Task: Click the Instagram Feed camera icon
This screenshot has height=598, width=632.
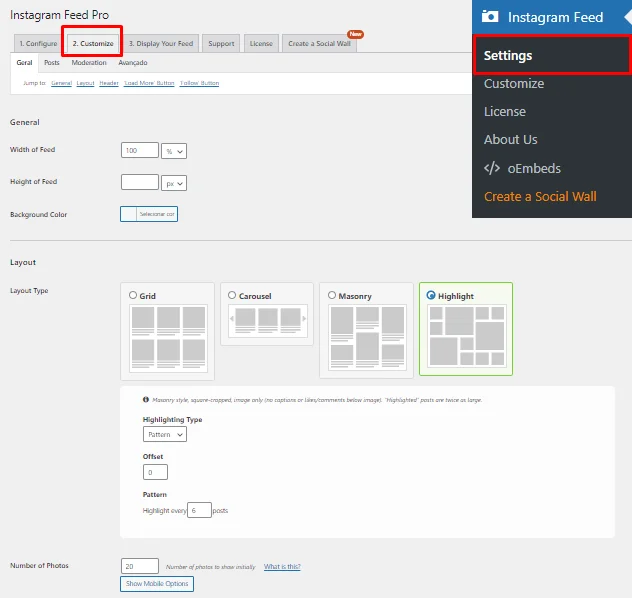Action: 490,17
